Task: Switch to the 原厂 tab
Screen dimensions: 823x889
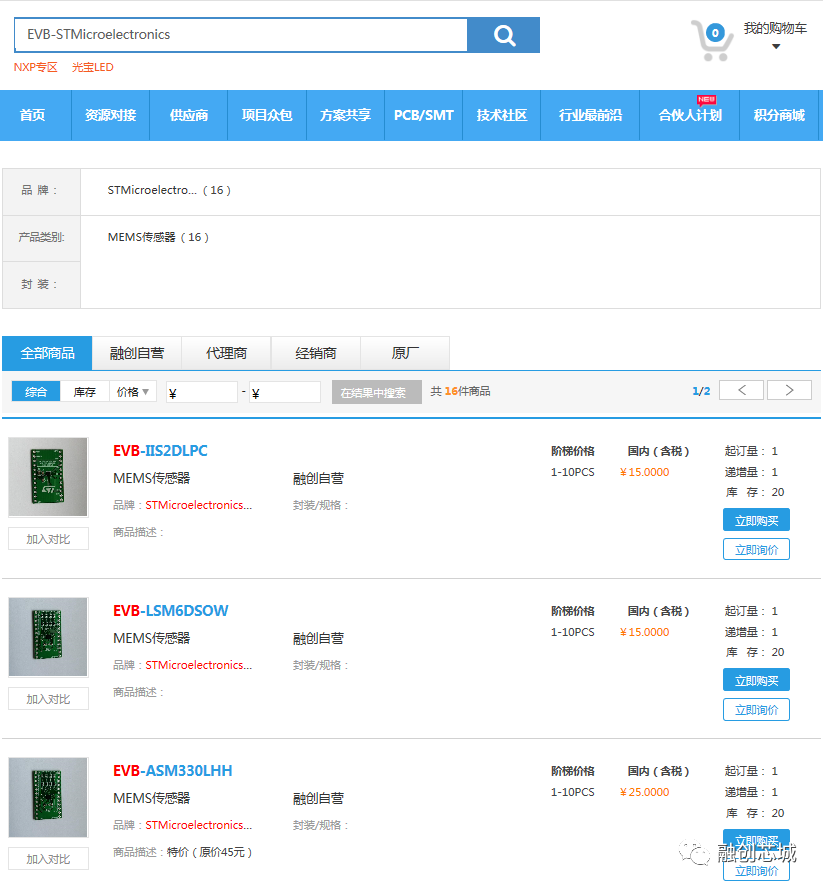Action: [405, 353]
